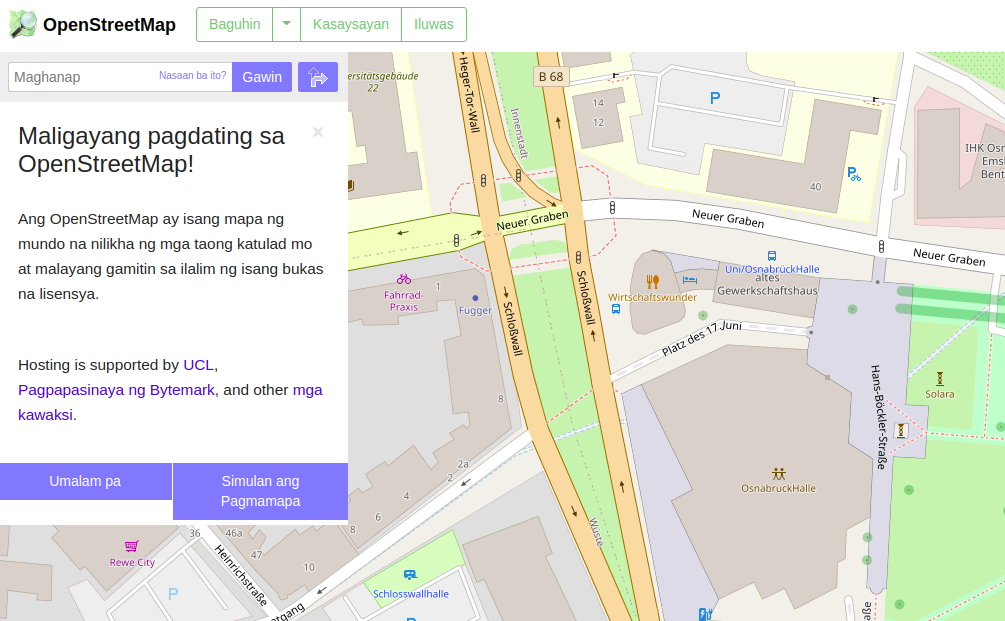Viewport: 1005px width, 621px height.
Task: Click the traffic signal on Neuer Graben near Hans-Böckler-Straße
Action: click(881, 246)
